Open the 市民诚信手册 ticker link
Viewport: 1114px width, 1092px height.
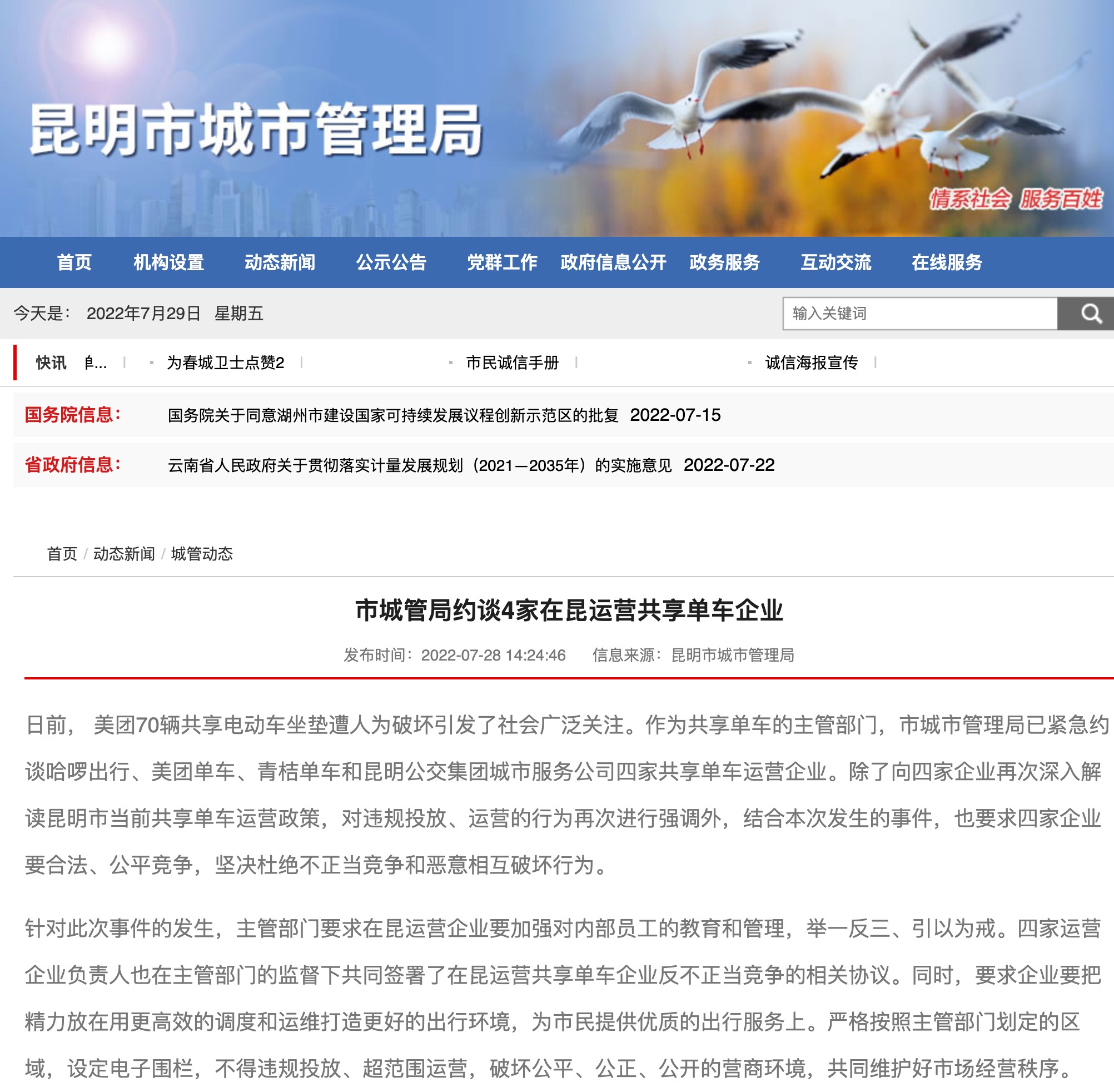(x=512, y=363)
